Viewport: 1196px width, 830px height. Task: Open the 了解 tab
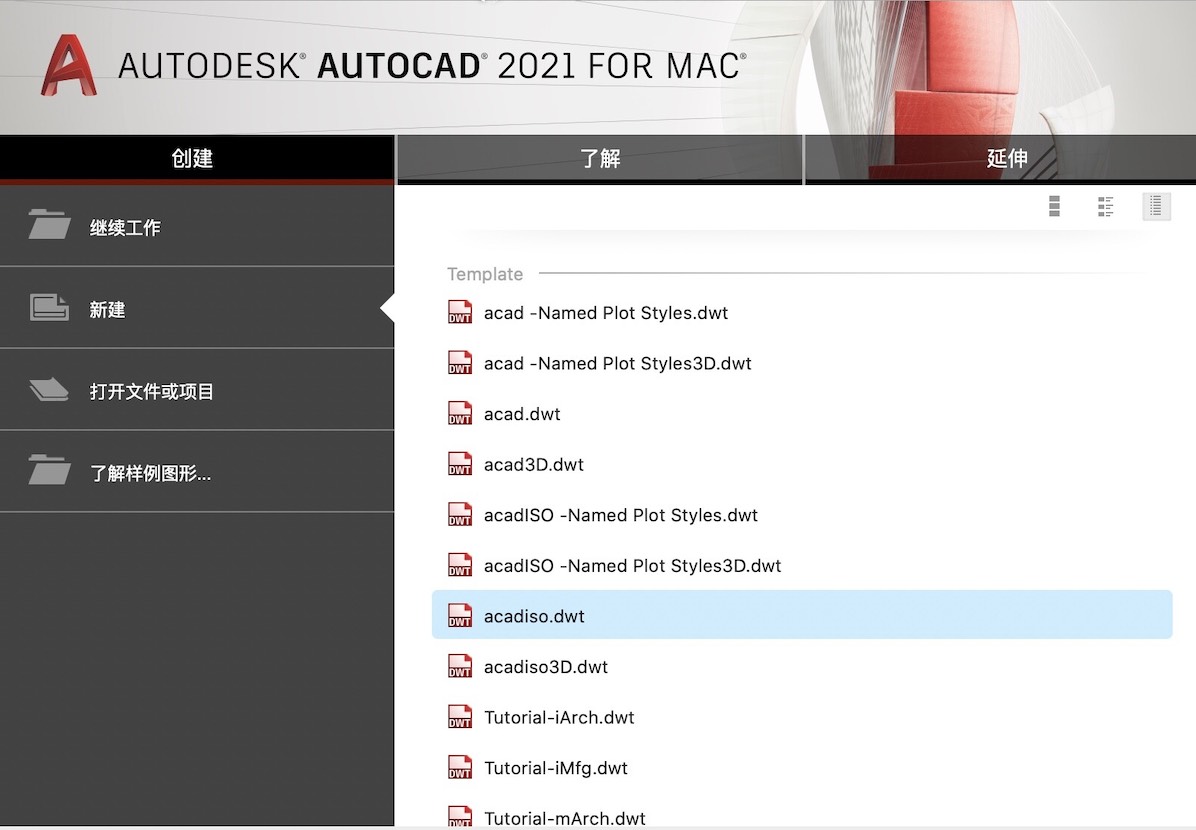[600, 159]
